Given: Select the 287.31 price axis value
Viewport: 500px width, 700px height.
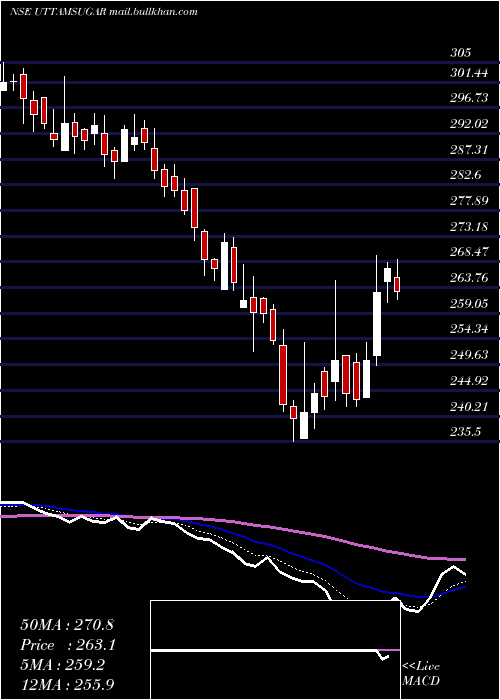Looking at the screenshot, I should pyautogui.click(x=469, y=150).
